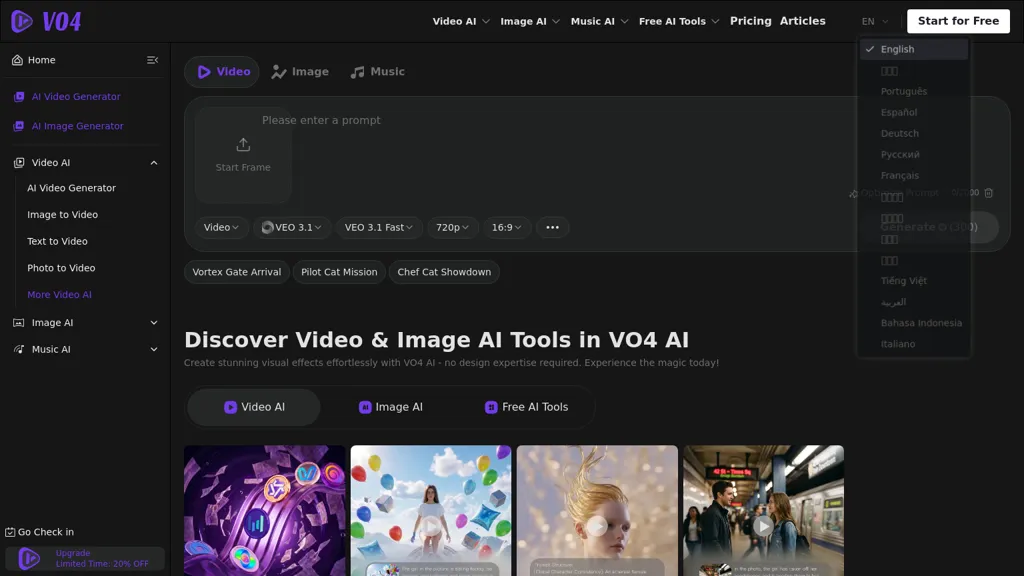Open the VEO 3.1 Fast dropdown
Image resolution: width=1024 pixels, height=576 pixels.
click(x=379, y=227)
